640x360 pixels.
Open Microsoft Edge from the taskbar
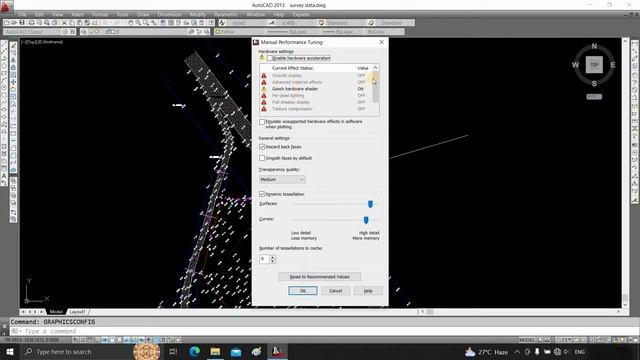tap(195, 351)
